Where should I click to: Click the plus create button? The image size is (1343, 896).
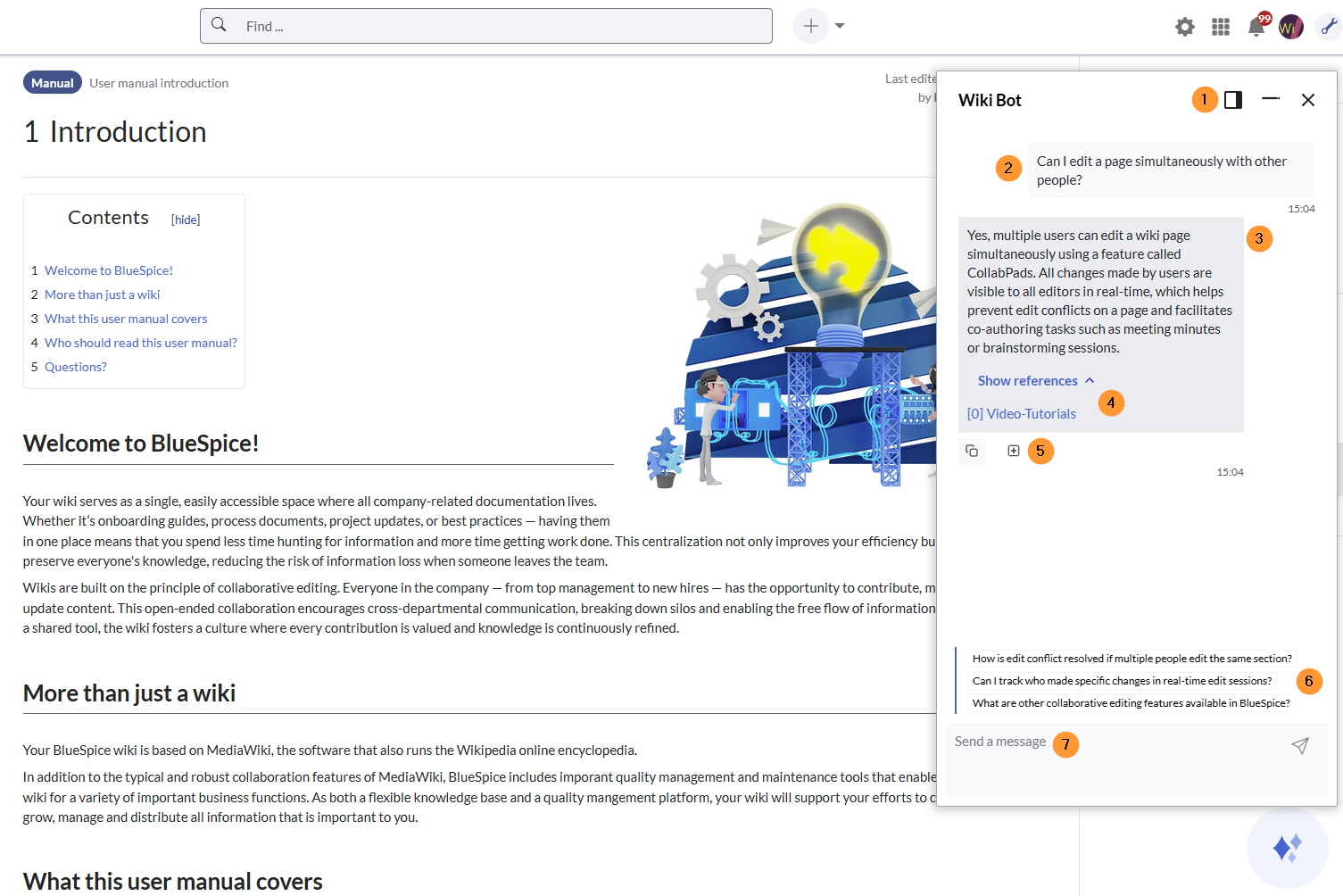tap(810, 26)
